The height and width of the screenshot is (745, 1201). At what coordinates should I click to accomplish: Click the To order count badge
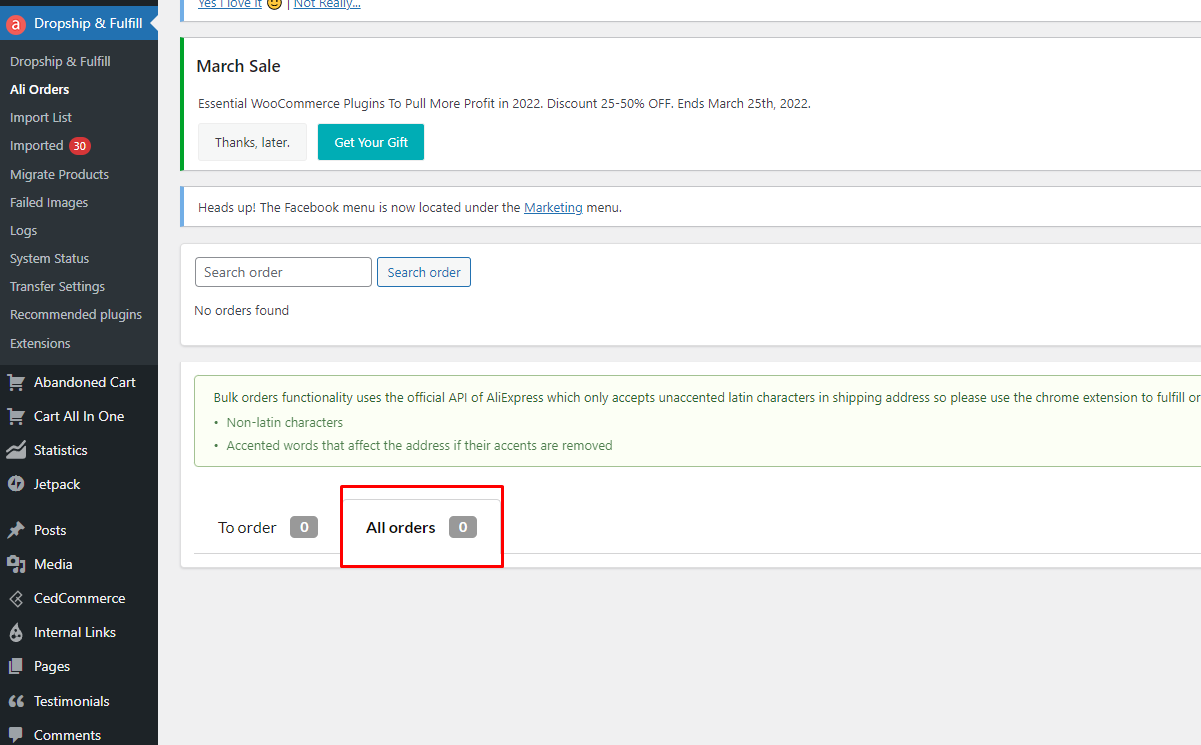(x=304, y=527)
